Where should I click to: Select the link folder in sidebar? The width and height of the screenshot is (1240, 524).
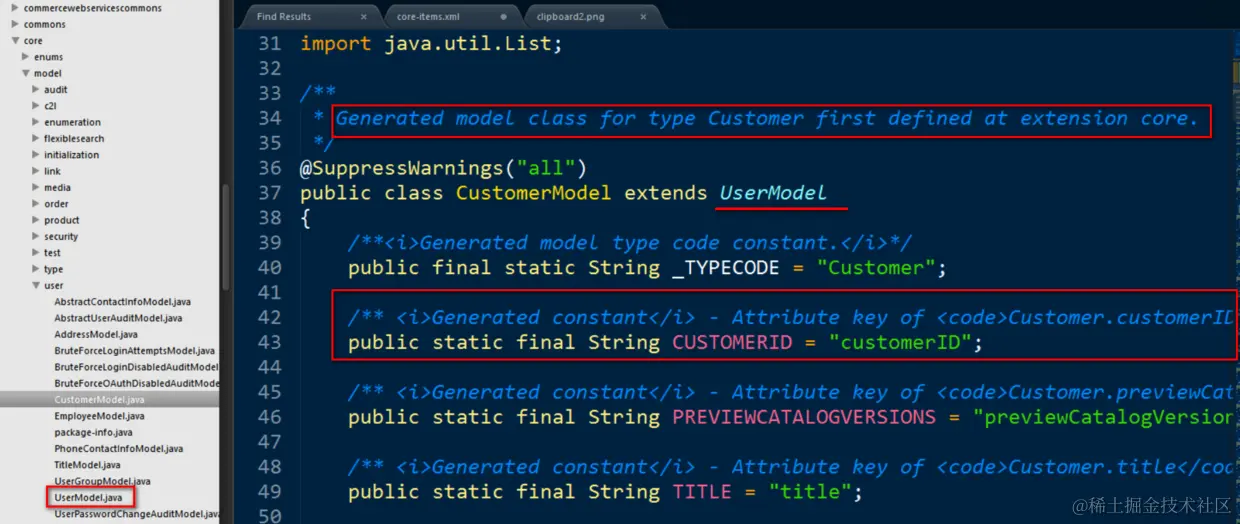point(52,171)
